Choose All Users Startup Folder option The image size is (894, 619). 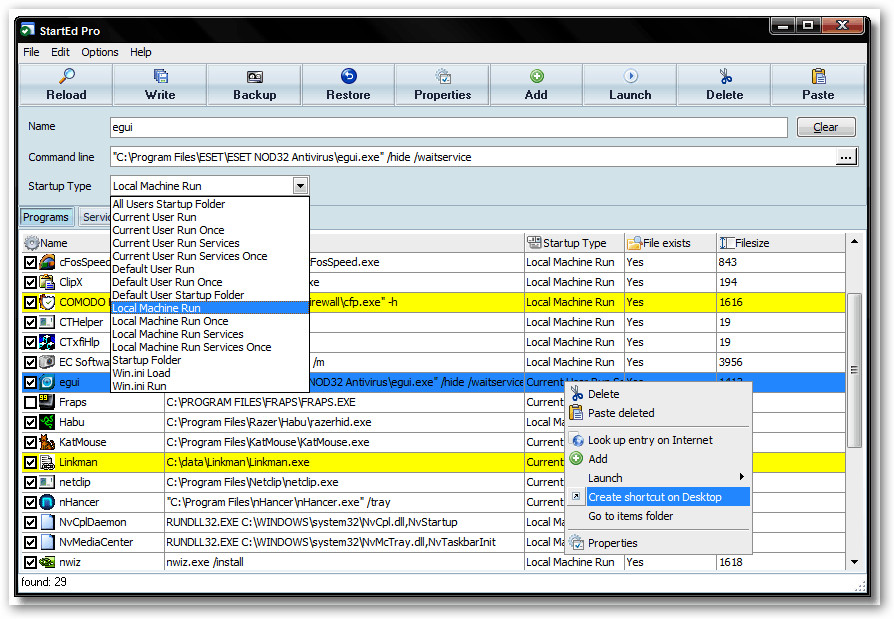(x=210, y=204)
